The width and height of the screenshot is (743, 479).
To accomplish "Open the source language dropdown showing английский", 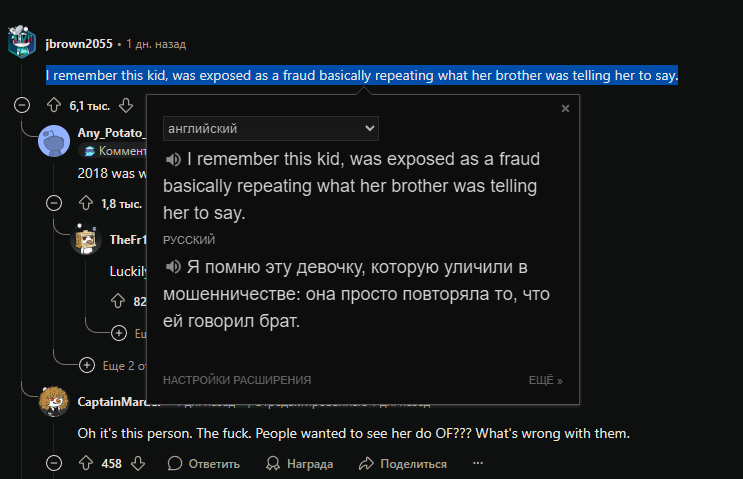I will [x=270, y=129].
